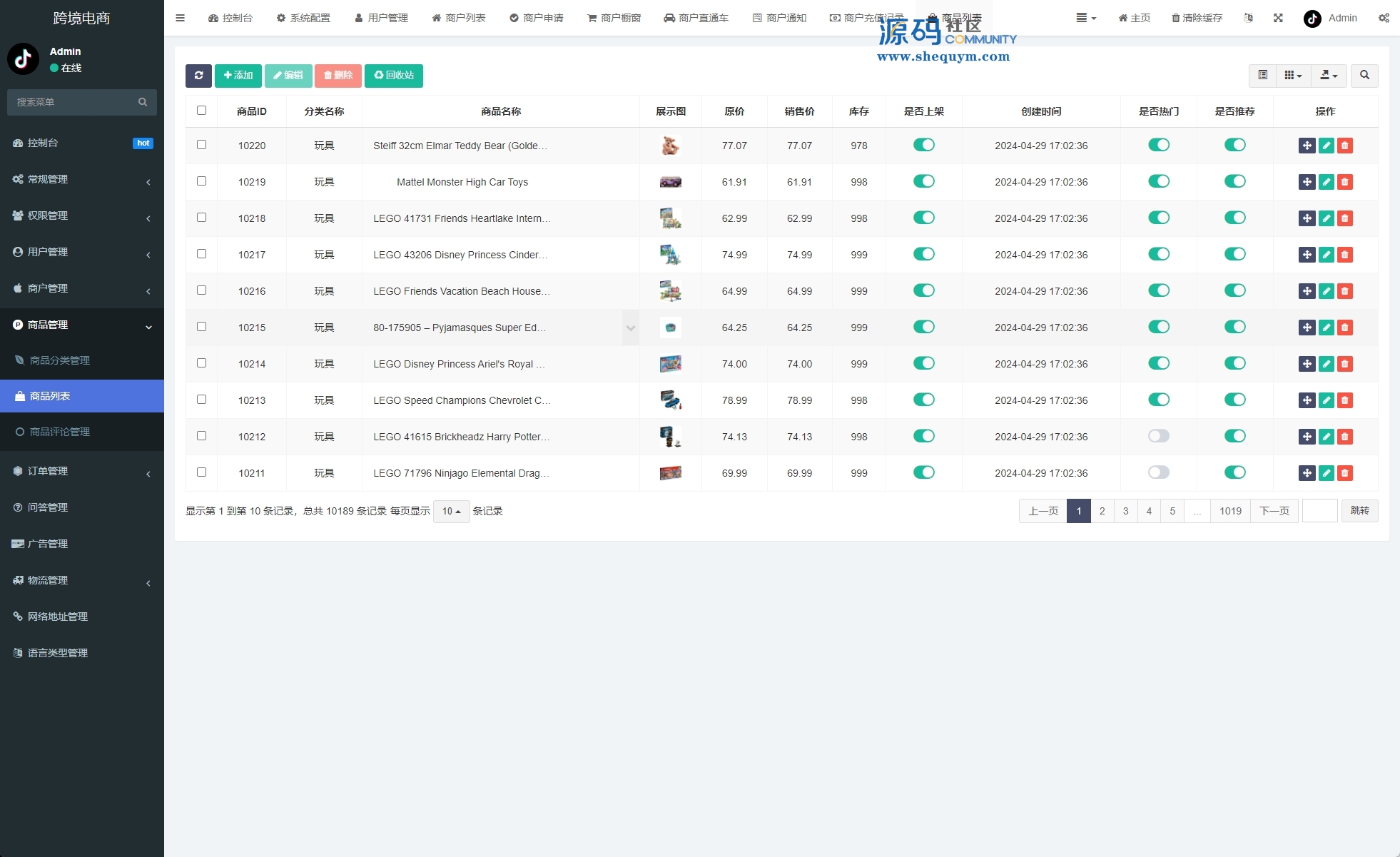
Task: Click the red delete icon for product 10211
Action: pos(1345,473)
